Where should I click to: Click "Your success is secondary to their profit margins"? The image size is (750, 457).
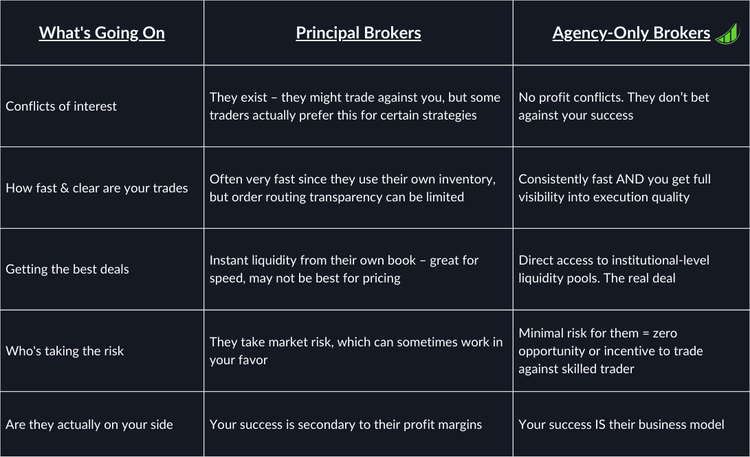(x=346, y=424)
